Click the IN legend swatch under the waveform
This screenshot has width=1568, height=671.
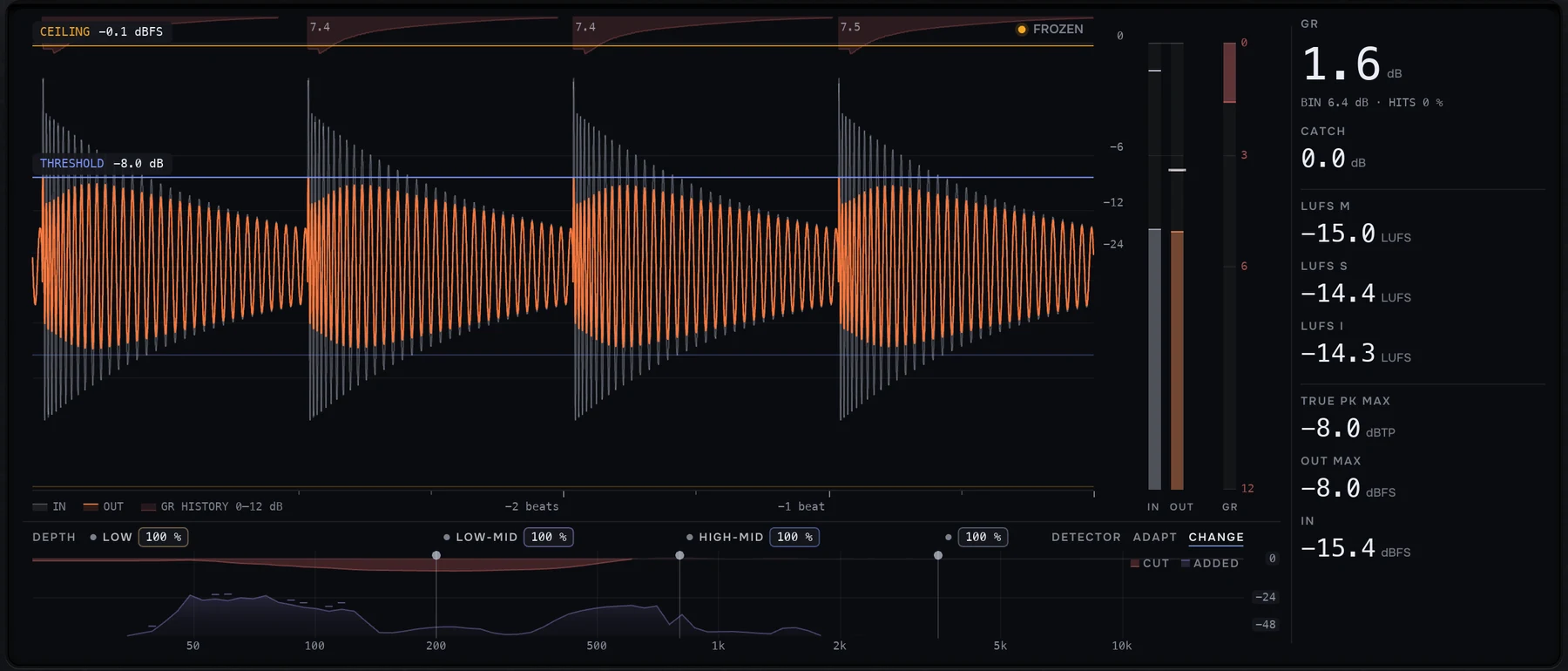coord(40,507)
